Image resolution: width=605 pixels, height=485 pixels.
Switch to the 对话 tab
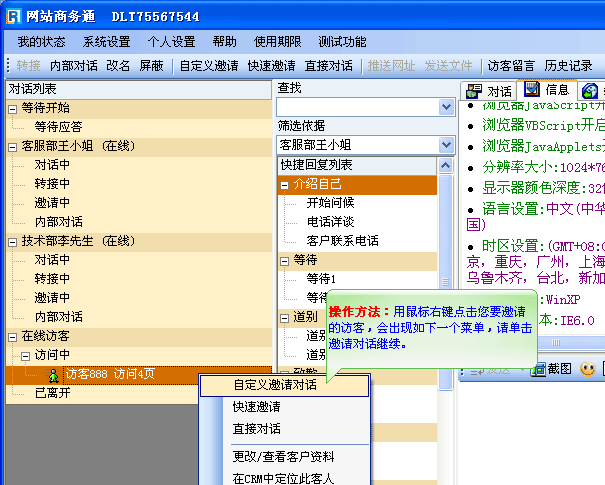click(489, 91)
